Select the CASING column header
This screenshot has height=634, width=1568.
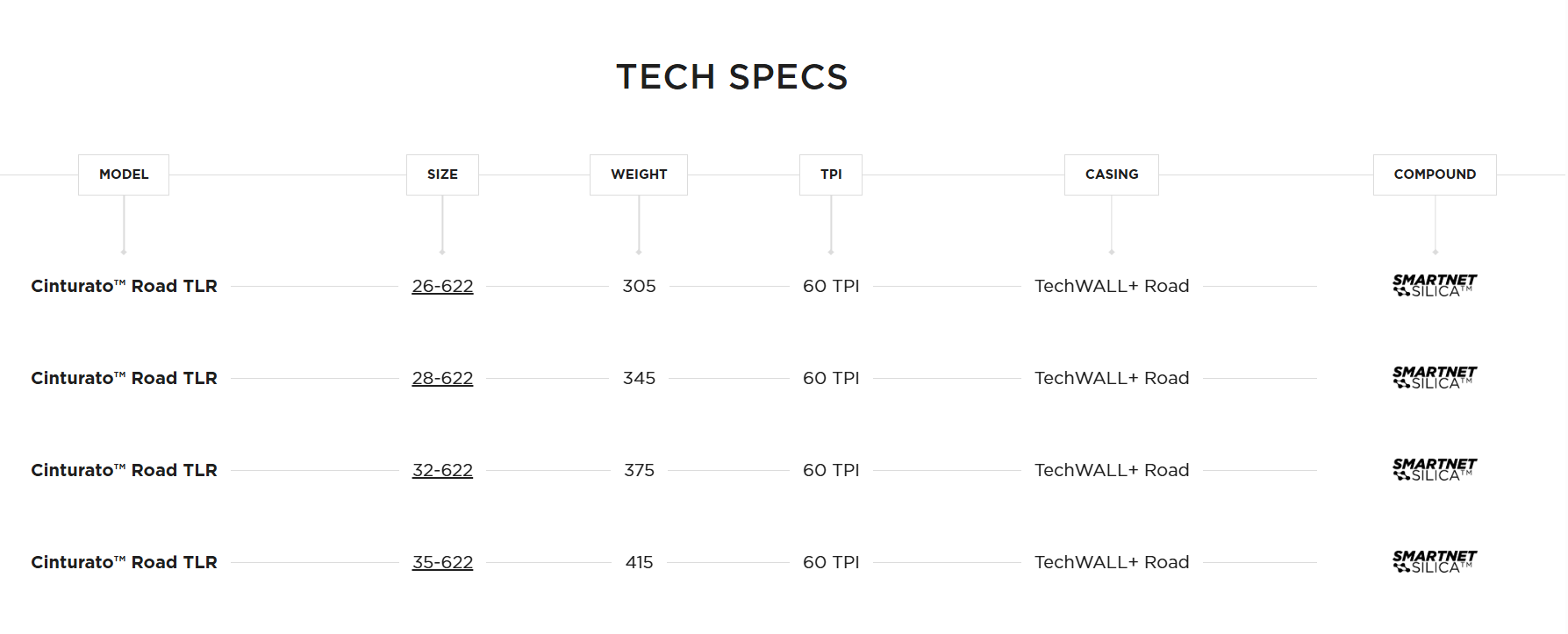[x=1112, y=175]
